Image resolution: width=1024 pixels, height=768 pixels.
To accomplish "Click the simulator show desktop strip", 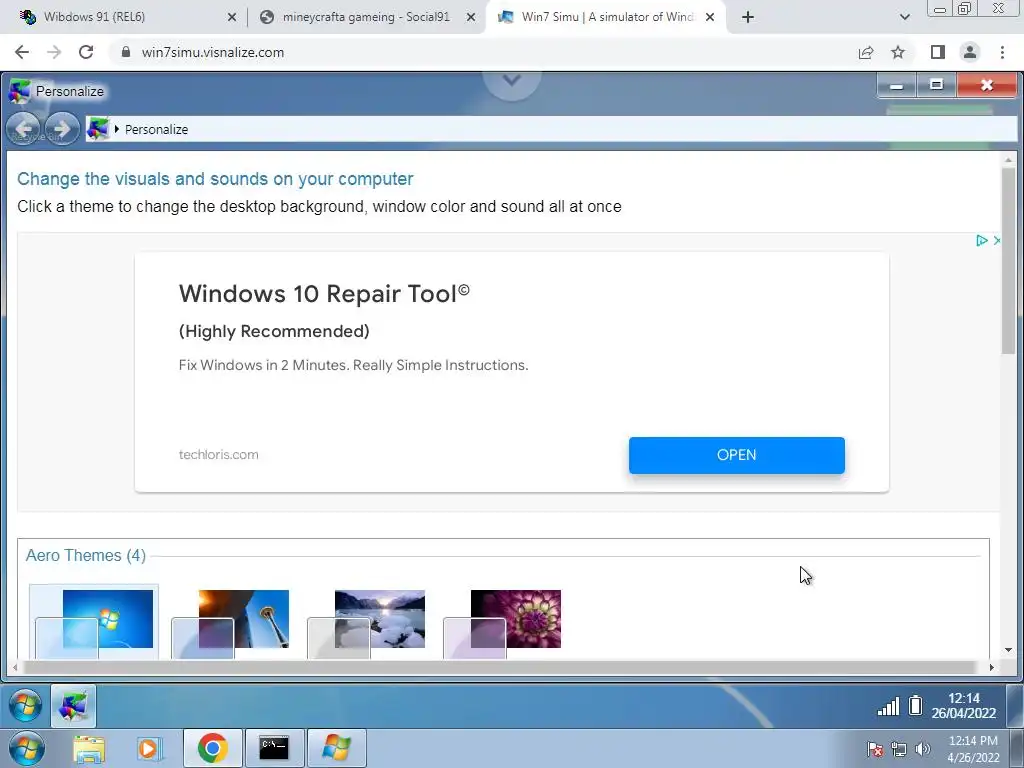I will (1015, 706).
